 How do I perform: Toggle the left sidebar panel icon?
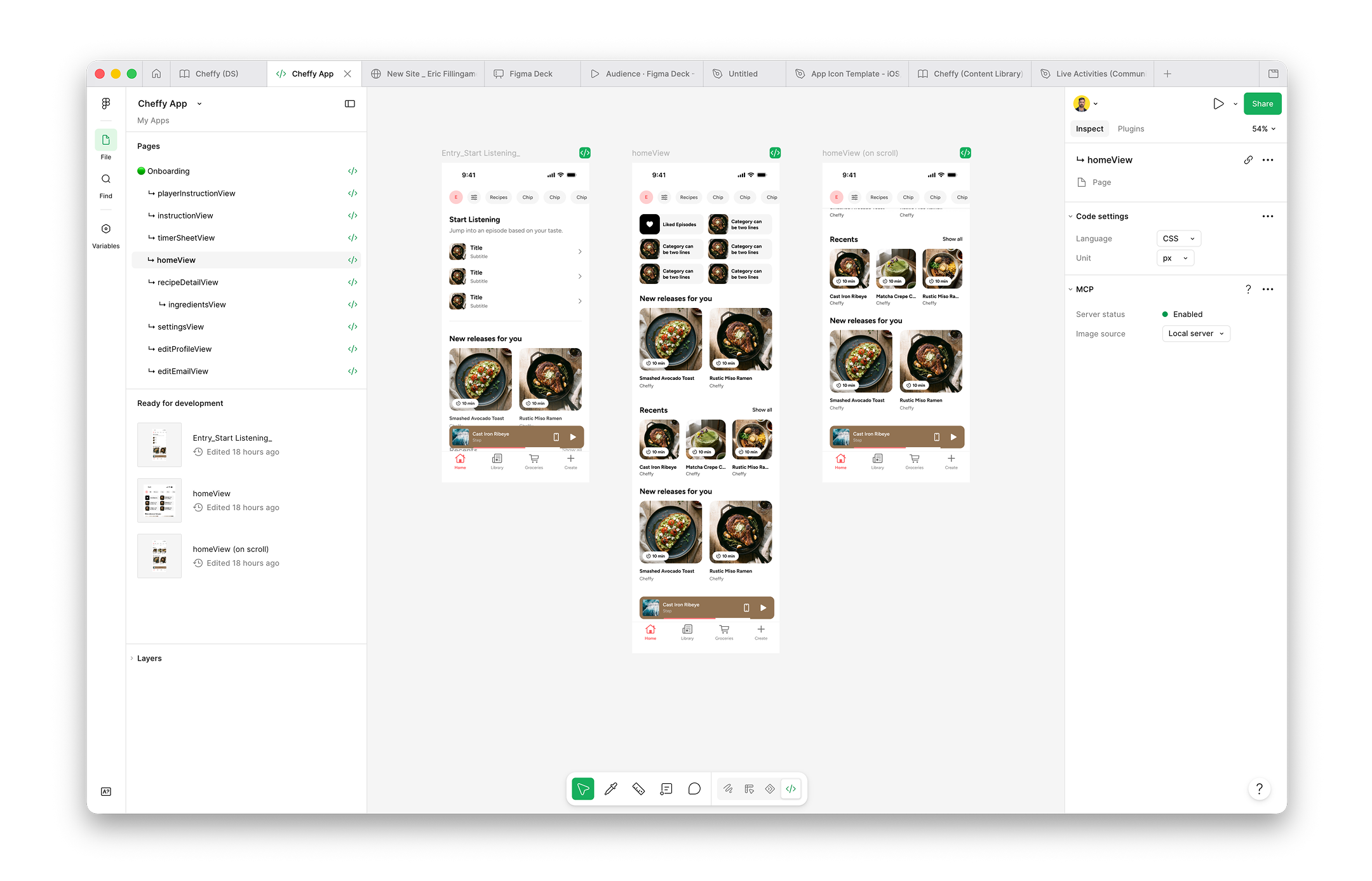[x=350, y=104]
